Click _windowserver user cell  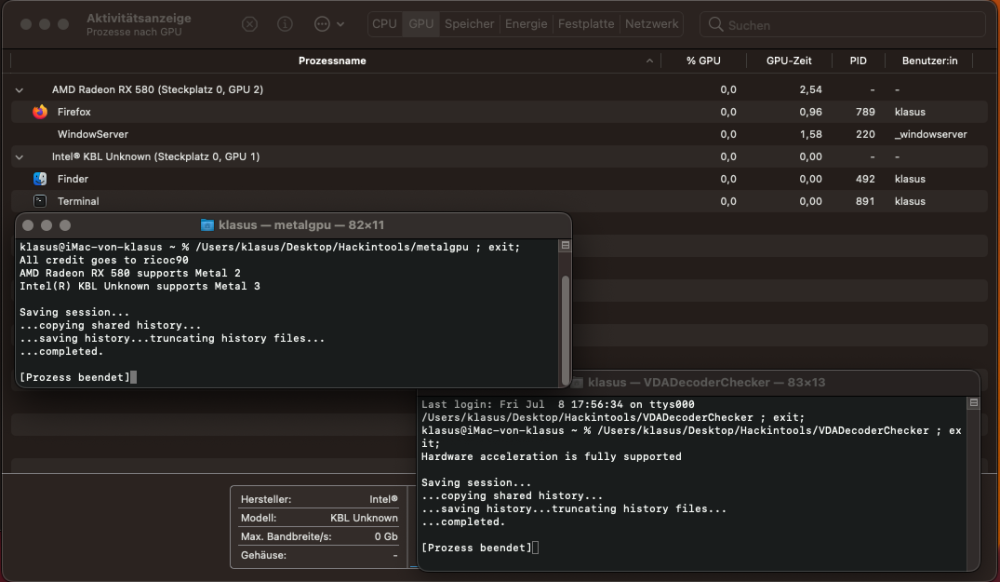[930, 135]
